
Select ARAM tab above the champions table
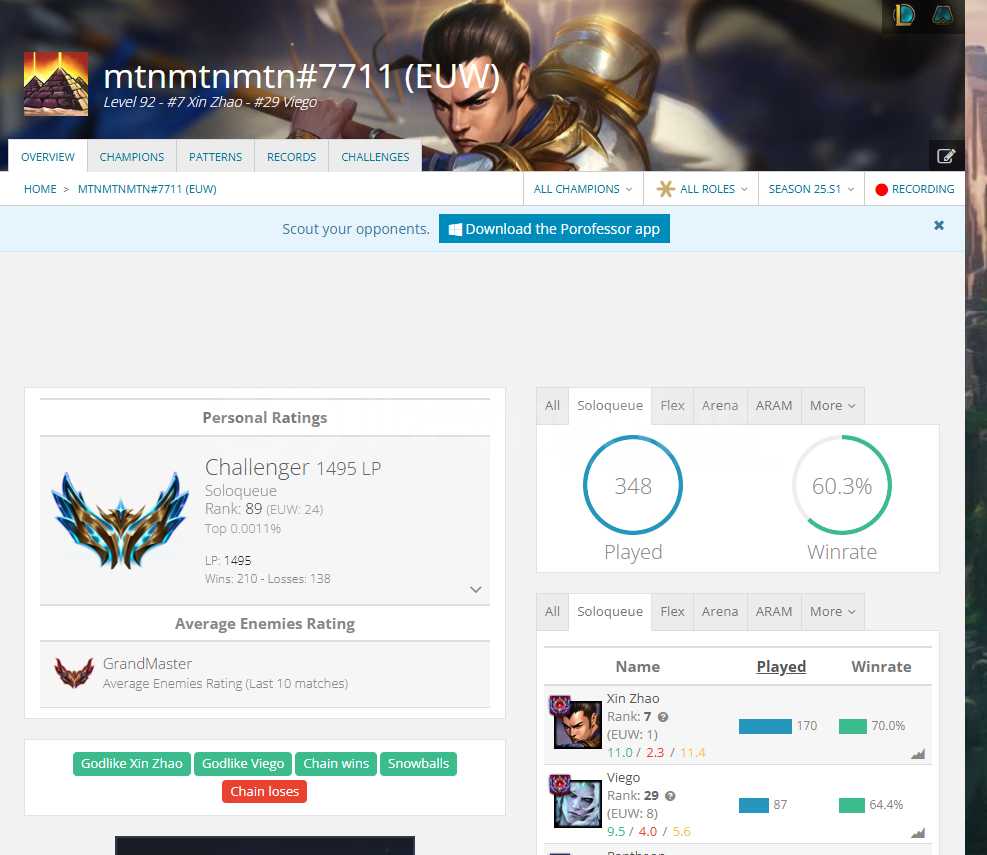774,611
